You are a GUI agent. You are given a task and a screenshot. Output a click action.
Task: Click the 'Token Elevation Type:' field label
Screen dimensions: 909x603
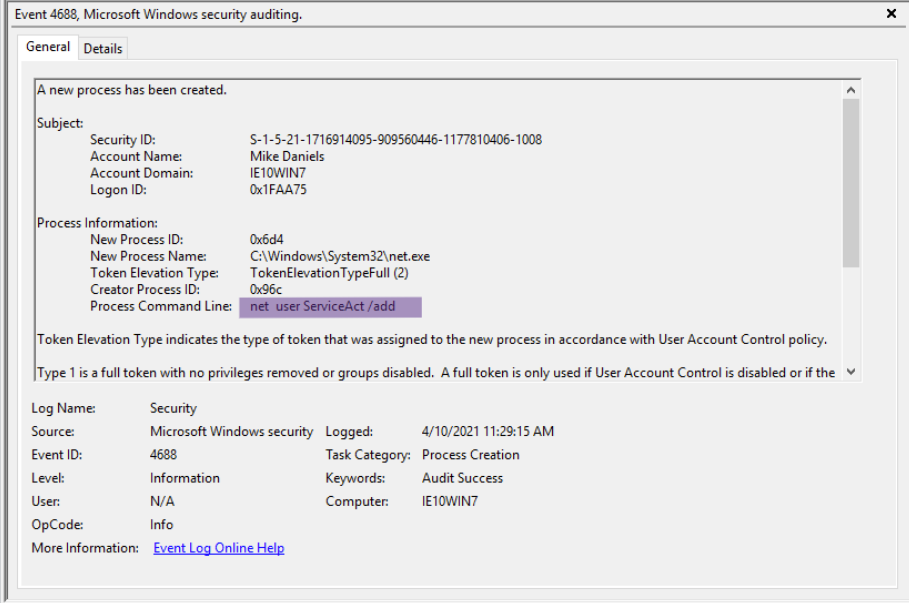coord(154,273)
